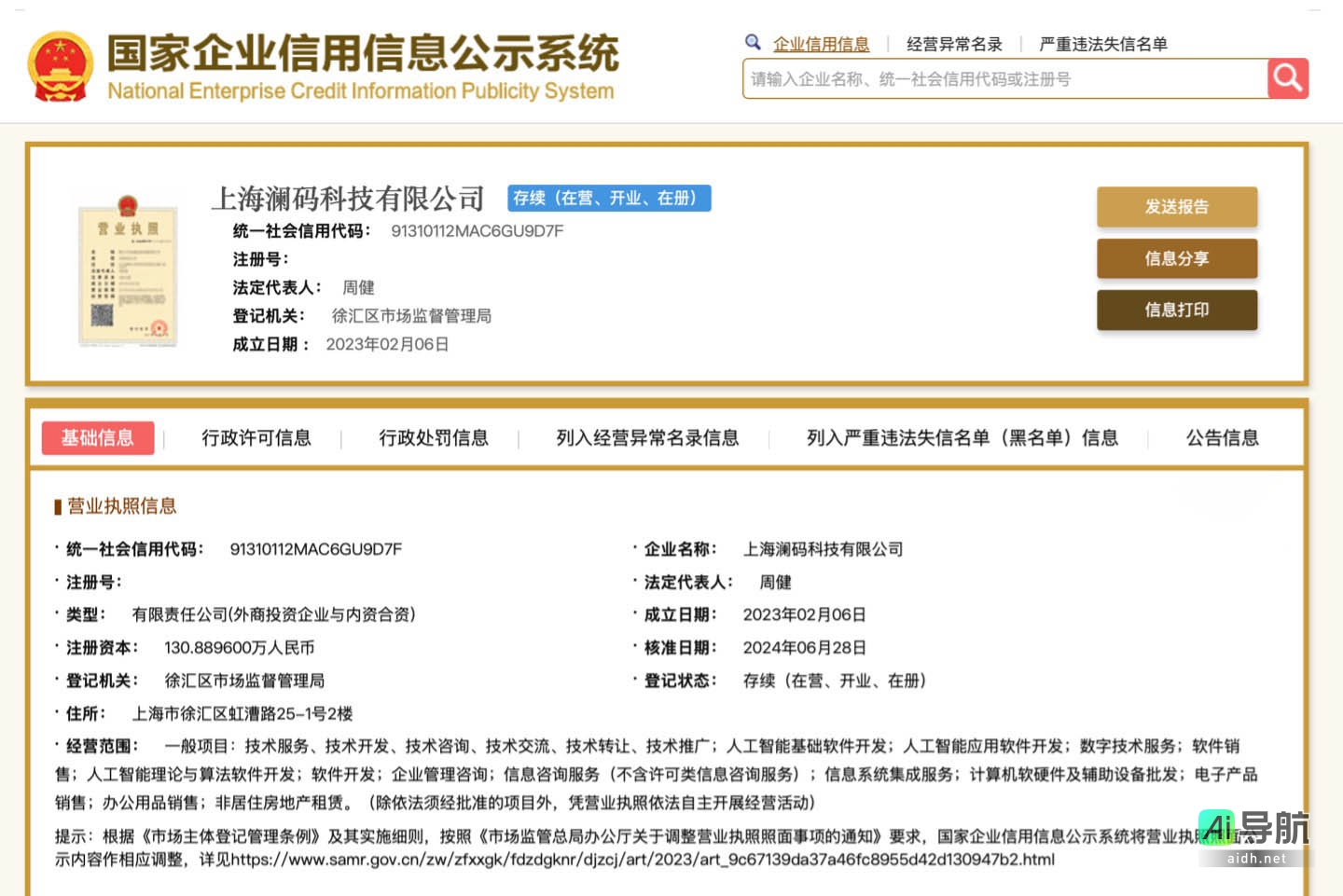Open the 公告信息 tab

coord(1223,437)
